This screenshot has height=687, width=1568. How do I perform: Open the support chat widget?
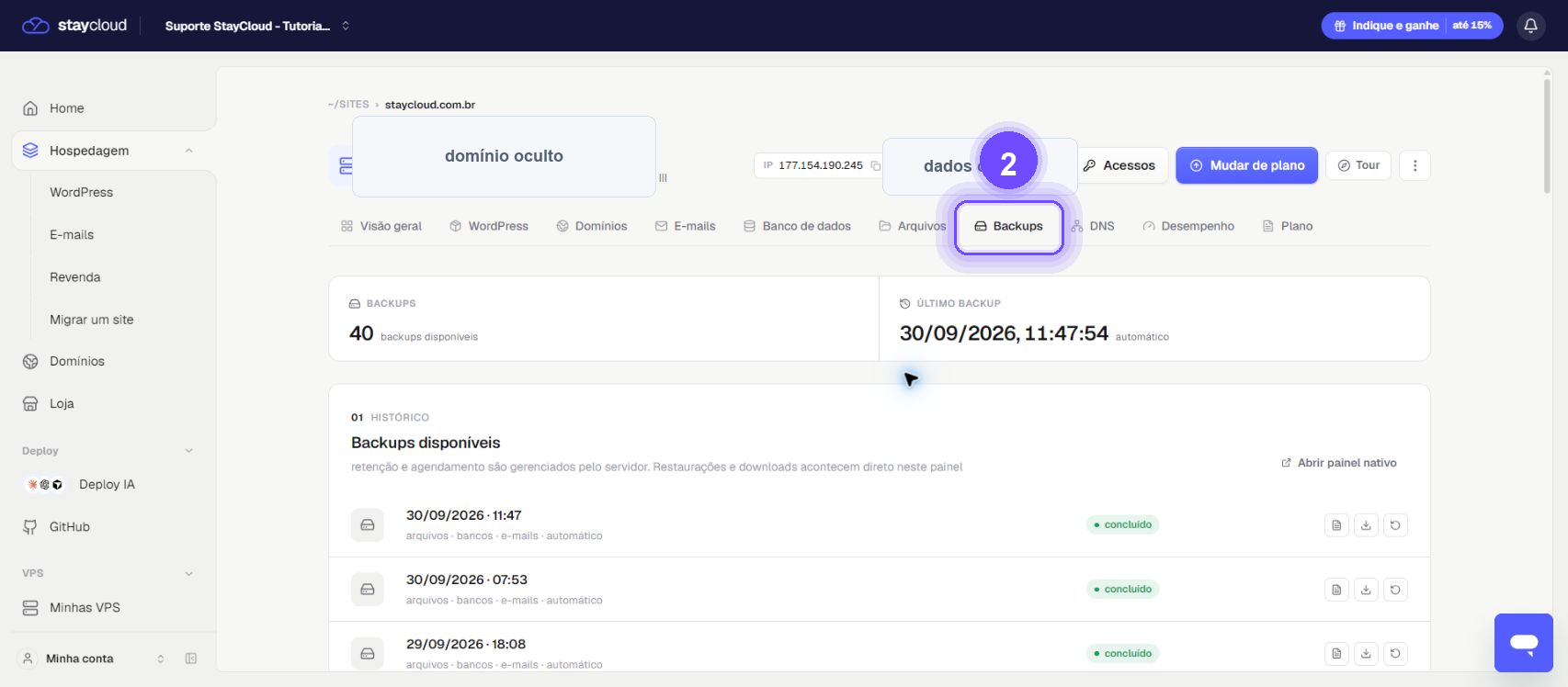(1523, 643)
